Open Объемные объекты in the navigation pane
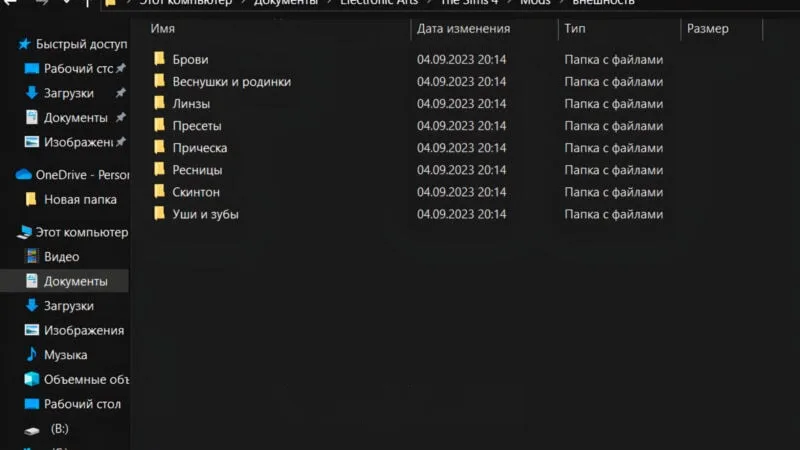Image resolution: width=800 pixels, height=450 pixels. tap(86, 379)
